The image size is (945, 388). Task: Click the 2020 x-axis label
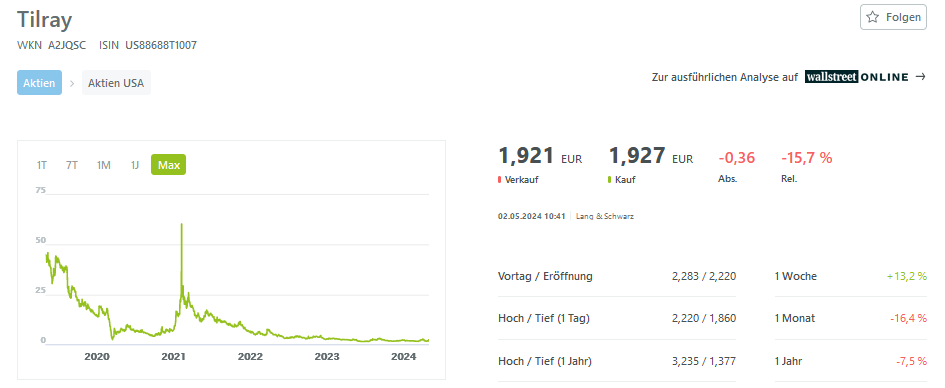96,356
